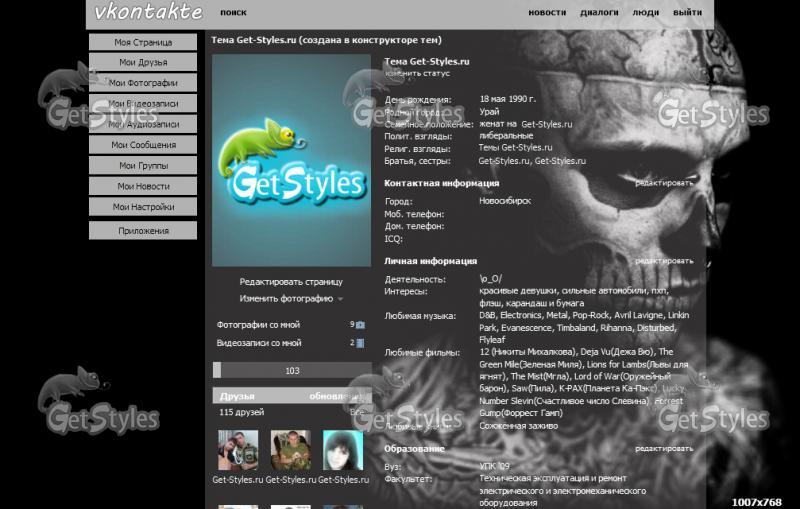This screenshot has width=800, height=509.
Task: Click the Друзья section header
Action: click(292, 396)
